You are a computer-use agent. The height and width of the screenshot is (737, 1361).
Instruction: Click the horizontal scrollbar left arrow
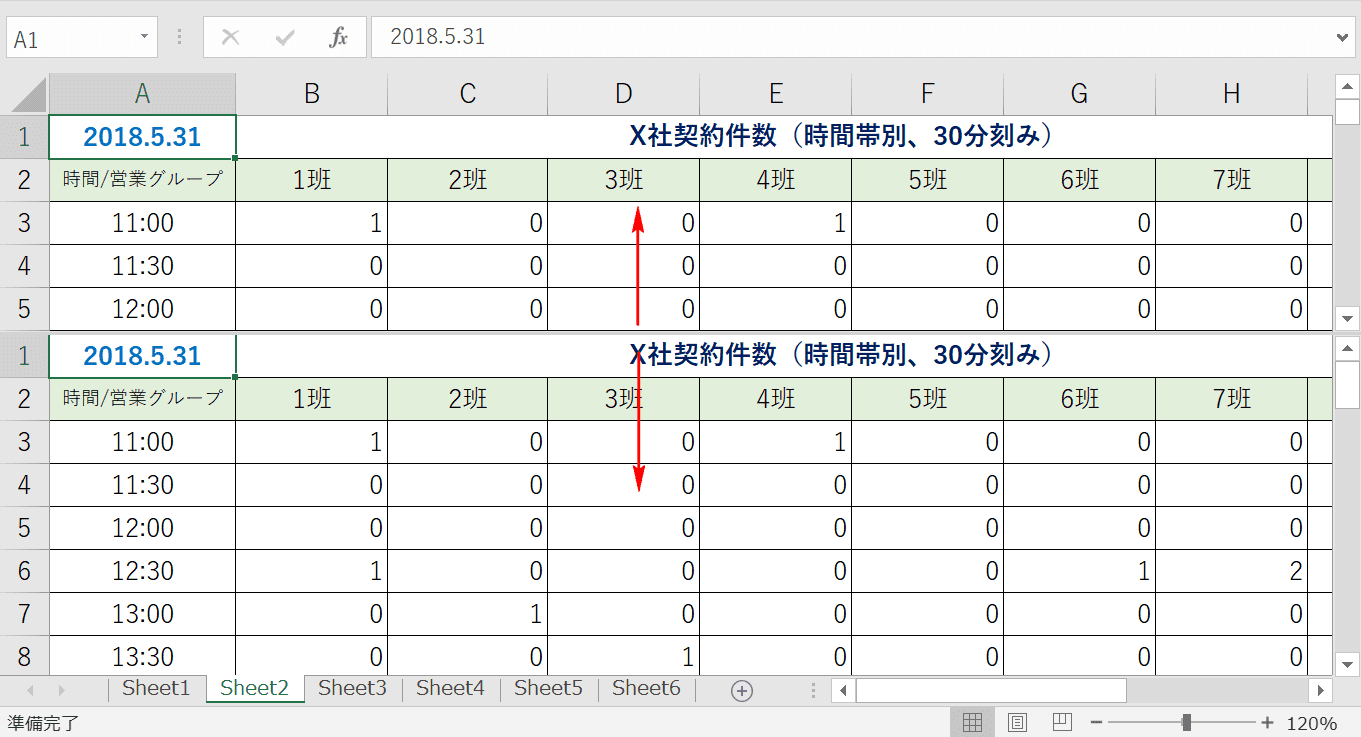[x=844, y=690]
